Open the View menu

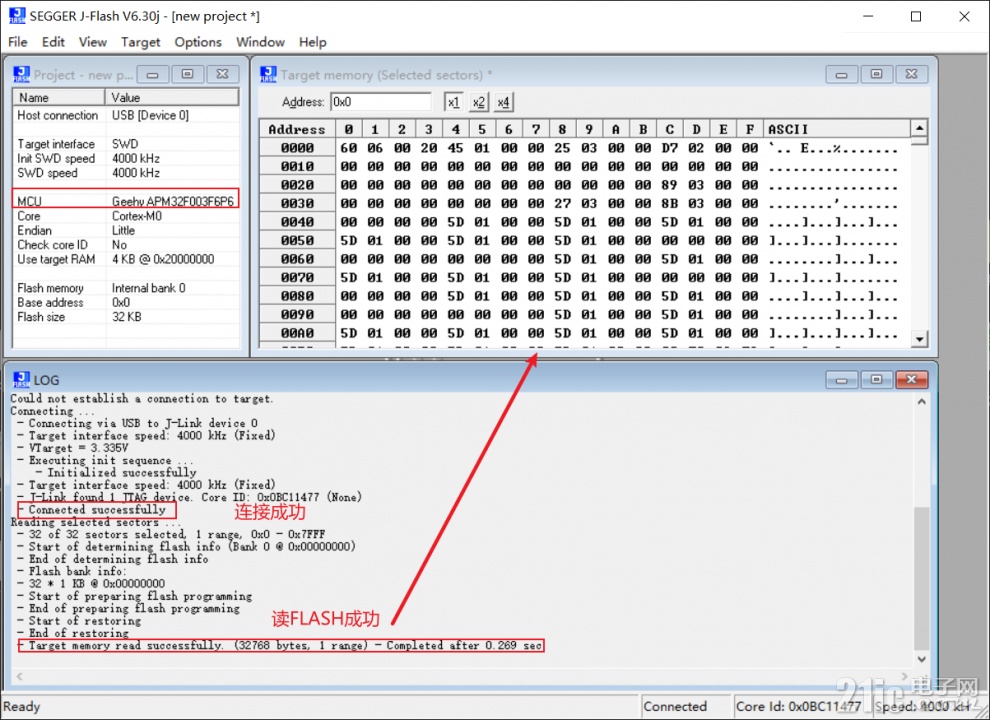click(92, 42)
